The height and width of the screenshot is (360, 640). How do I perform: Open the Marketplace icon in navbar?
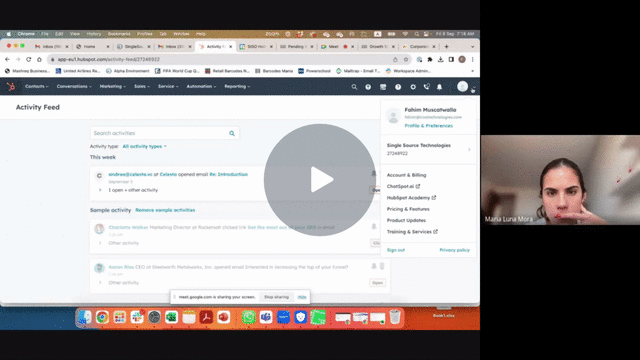(x=383, y=87)
